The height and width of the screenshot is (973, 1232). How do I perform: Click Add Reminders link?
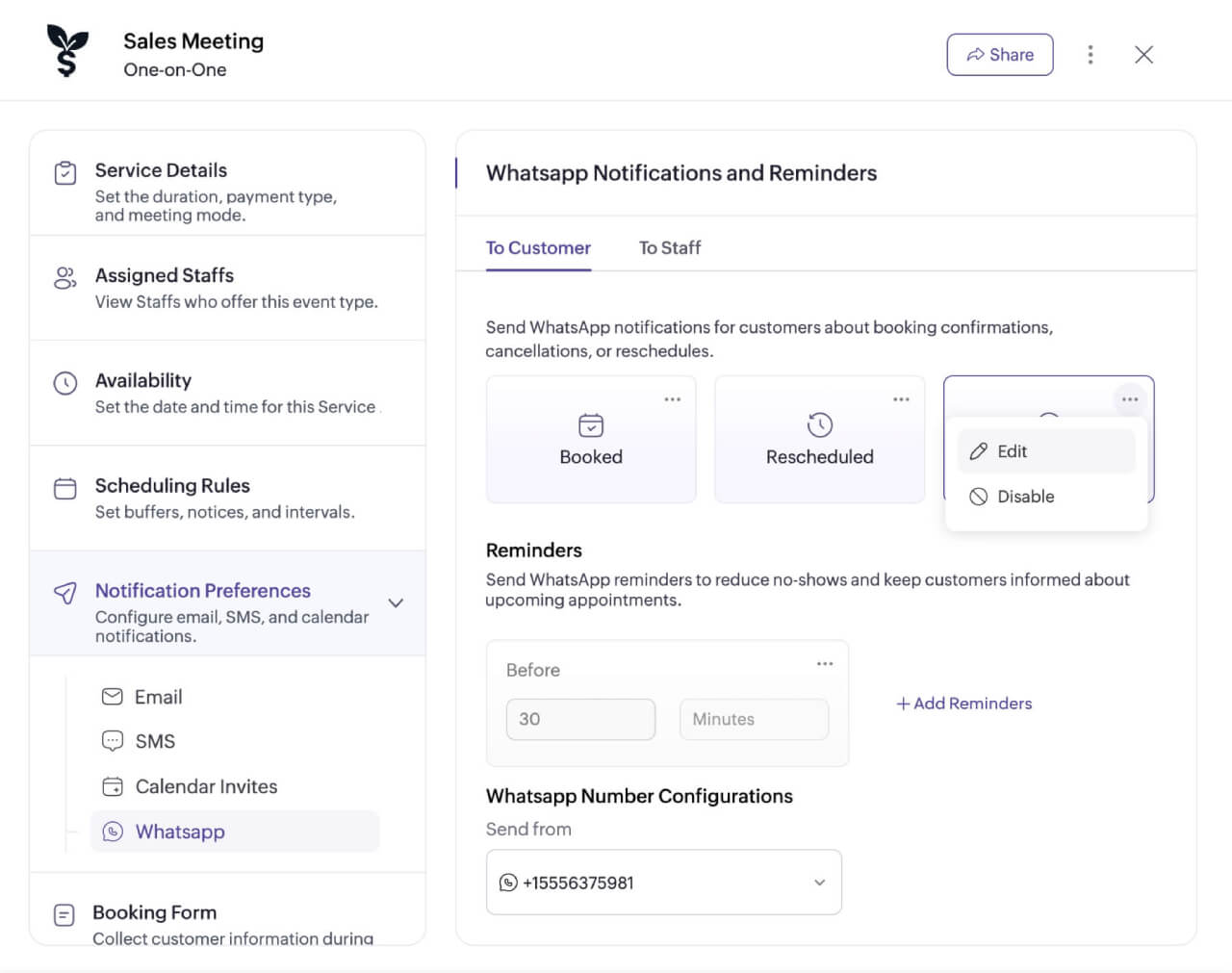pyautogui.click(x=964, y=704)
